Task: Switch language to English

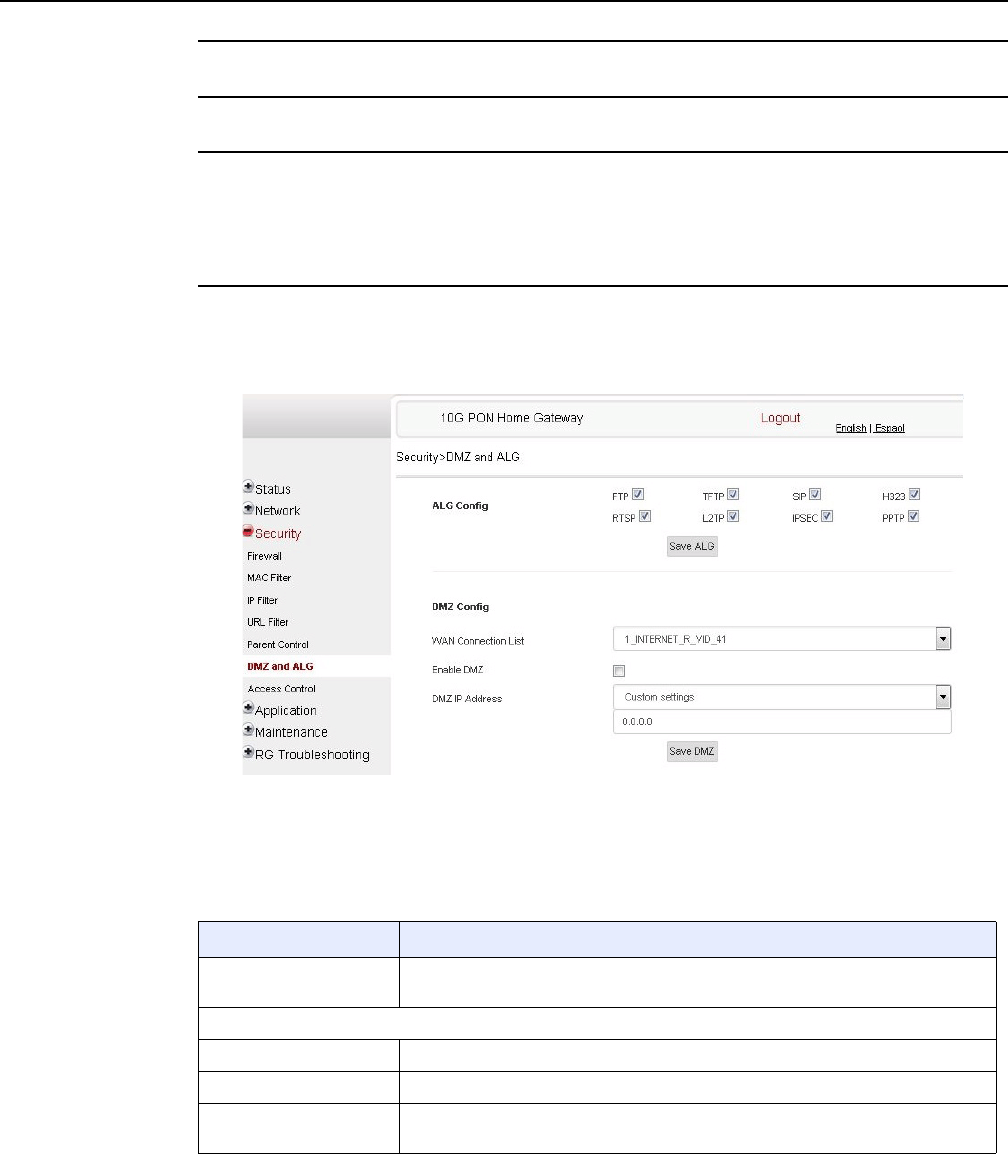Action: [x=851, y=428]
